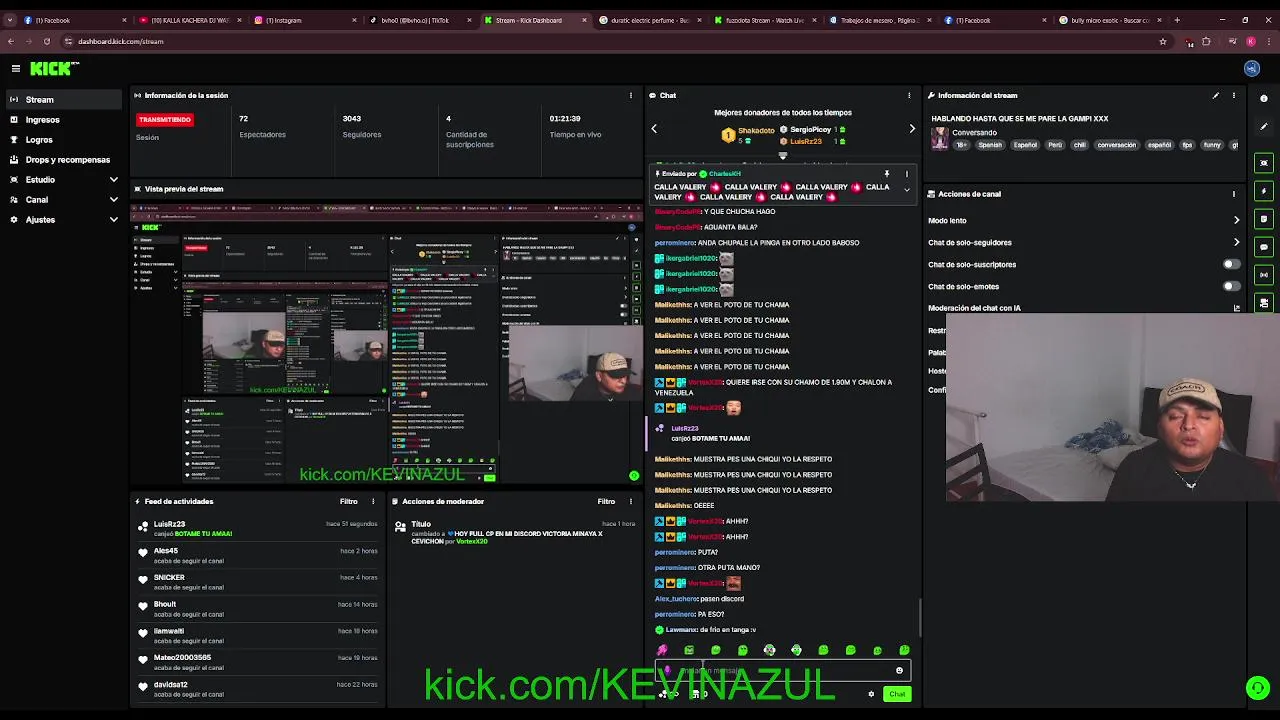
Task: Click the Mateo20003585 follower entry
Action: (257, 662)
